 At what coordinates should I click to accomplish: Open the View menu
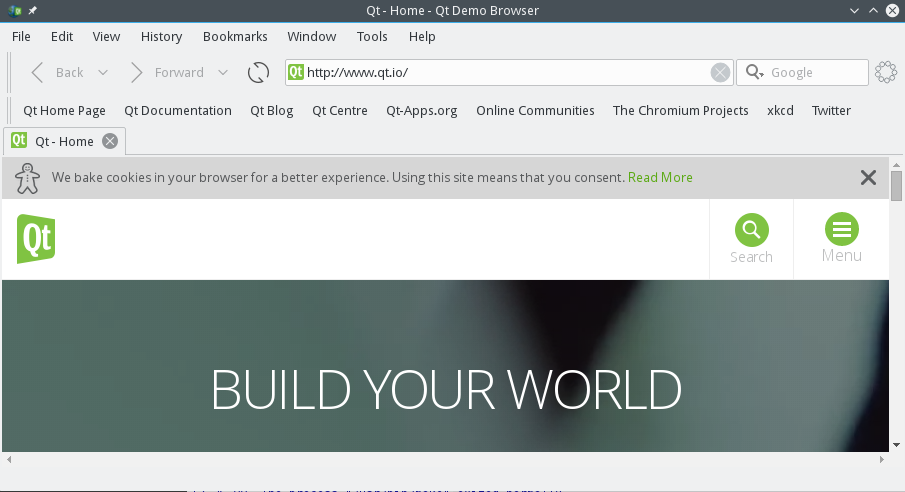pyautogui.click(x=106, y=36)
